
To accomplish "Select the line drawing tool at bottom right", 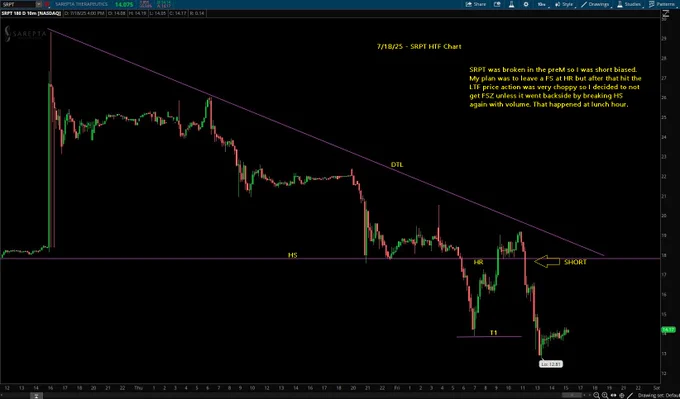I will tap(630, 396).
